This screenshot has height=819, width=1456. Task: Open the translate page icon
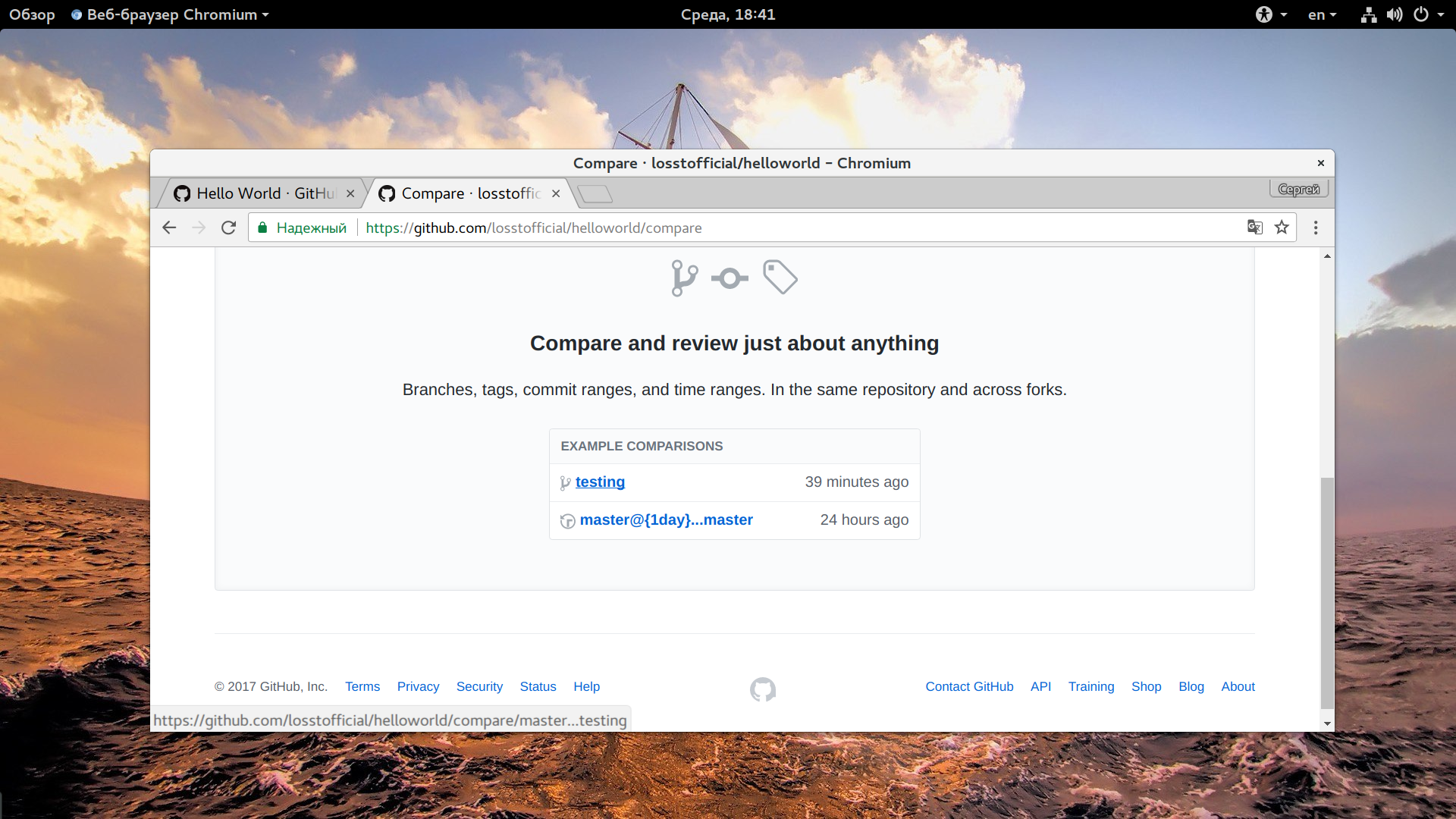(x=1255, y=227)
